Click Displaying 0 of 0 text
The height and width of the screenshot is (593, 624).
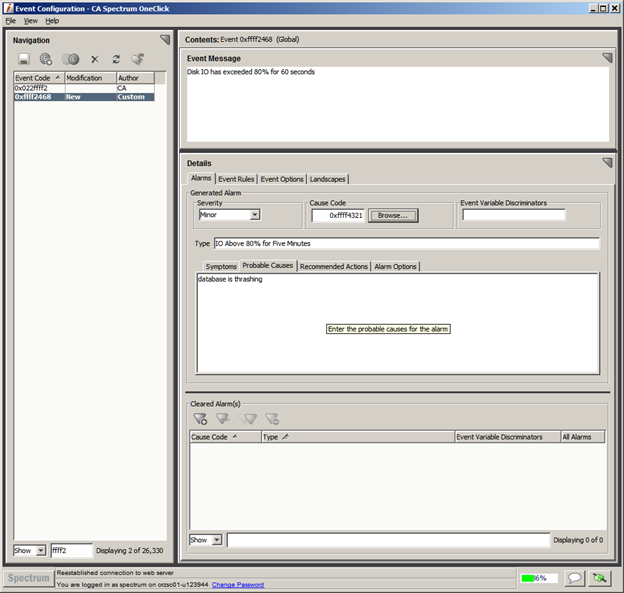click(578, 540)
